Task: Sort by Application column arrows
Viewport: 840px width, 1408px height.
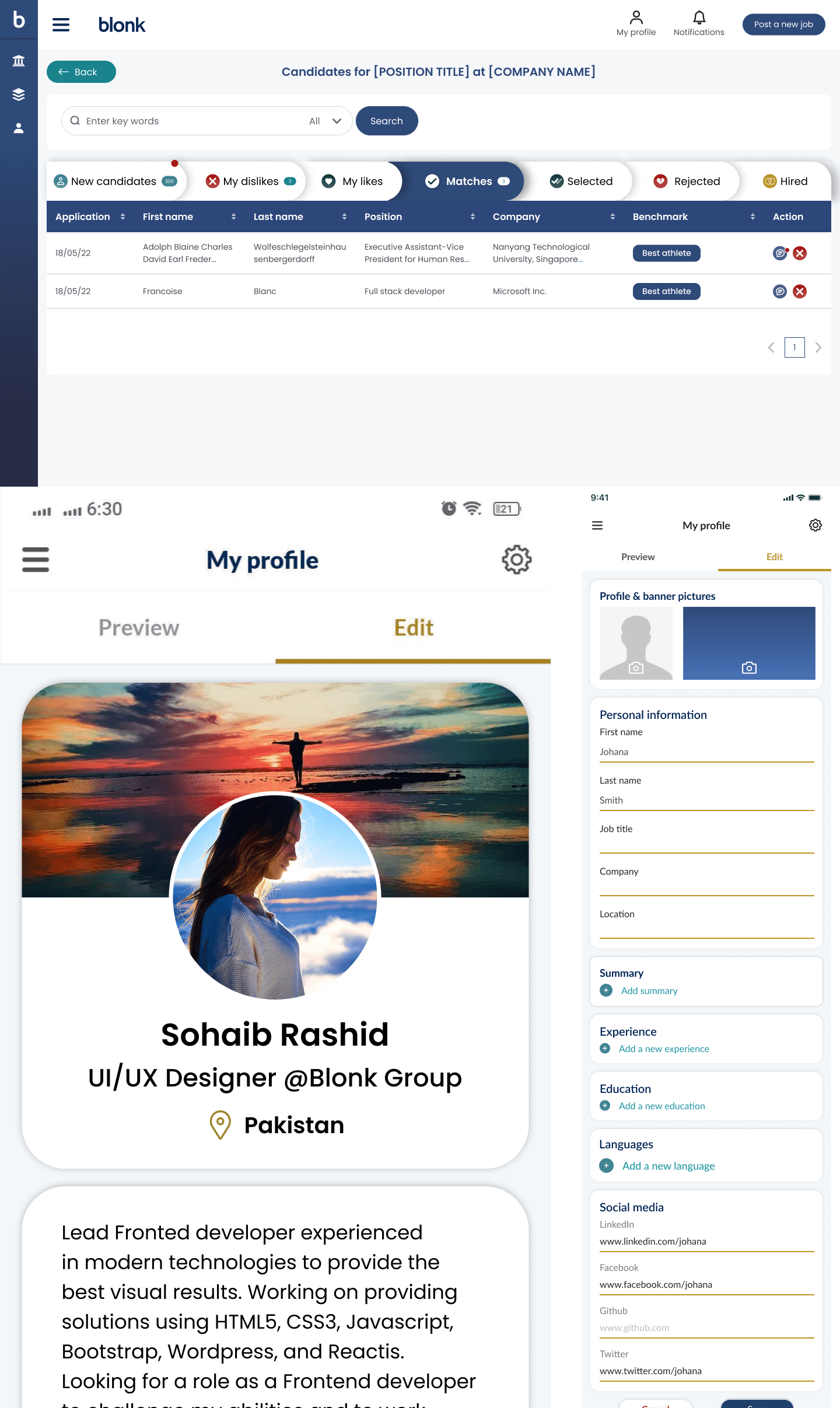Action: tap(123, 216)
